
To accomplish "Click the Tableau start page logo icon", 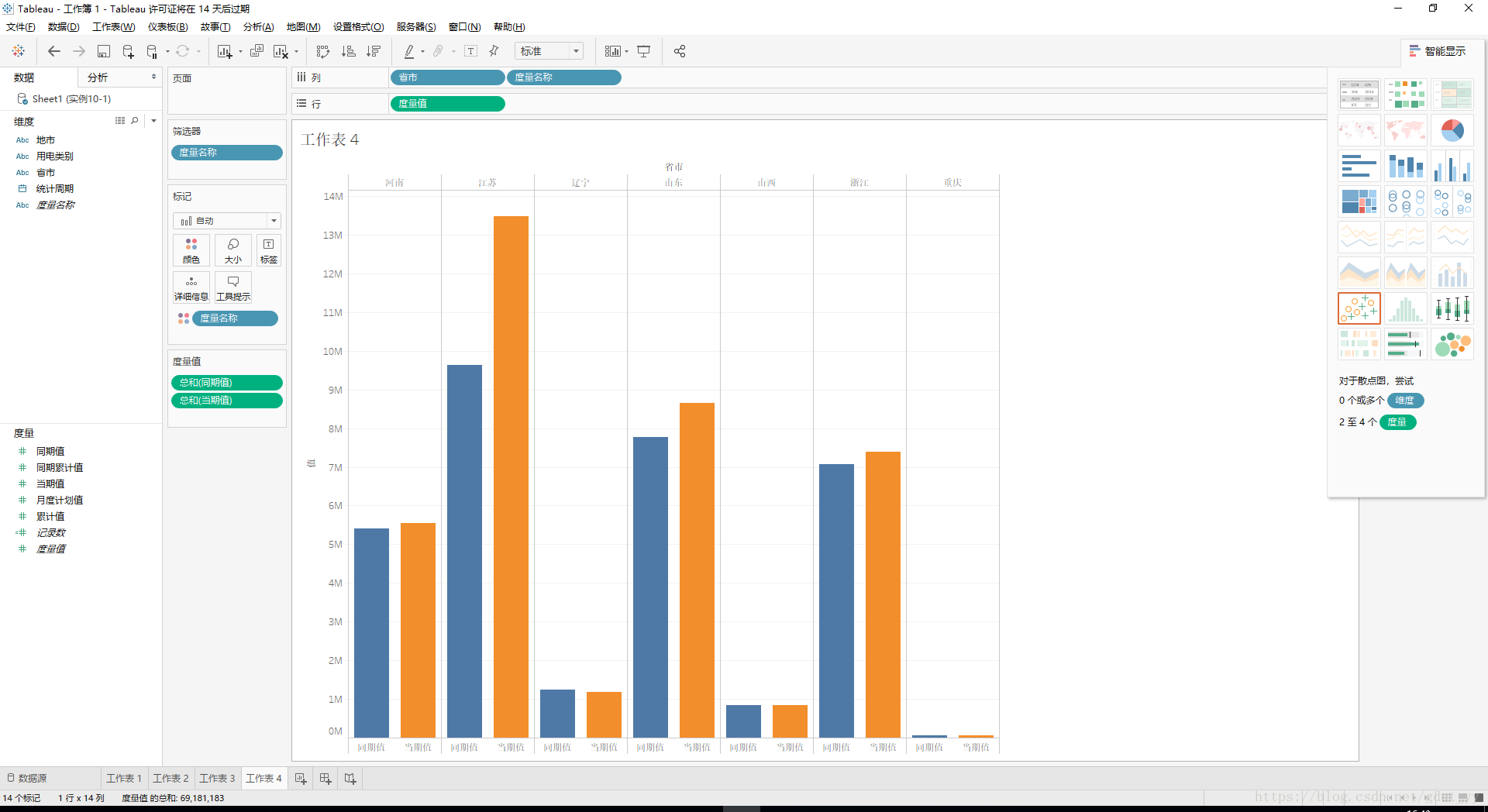I will pyautogui.click(x=19, y=51).
